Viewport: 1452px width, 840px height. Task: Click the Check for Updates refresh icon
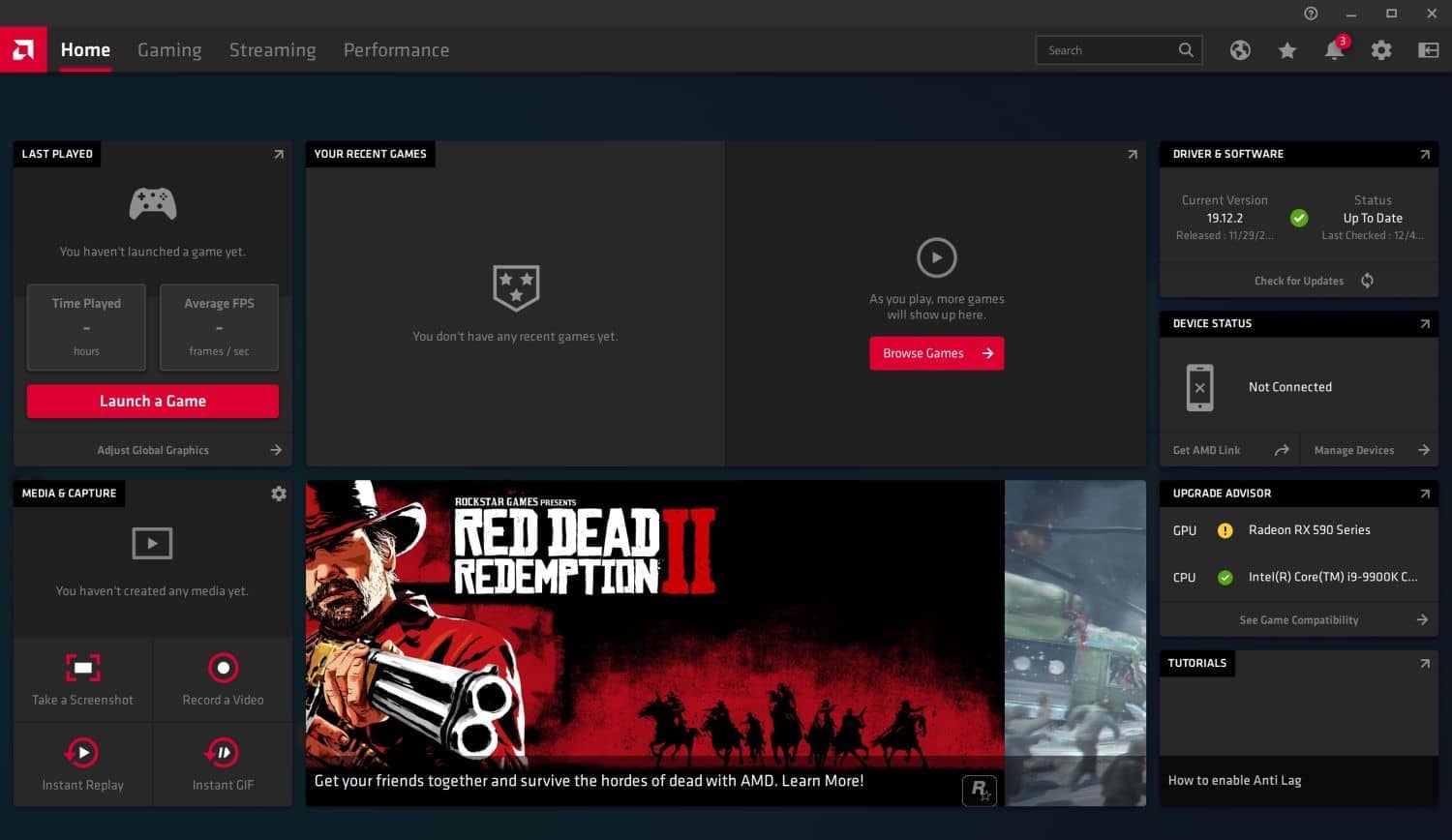[x=1367, y=280]
